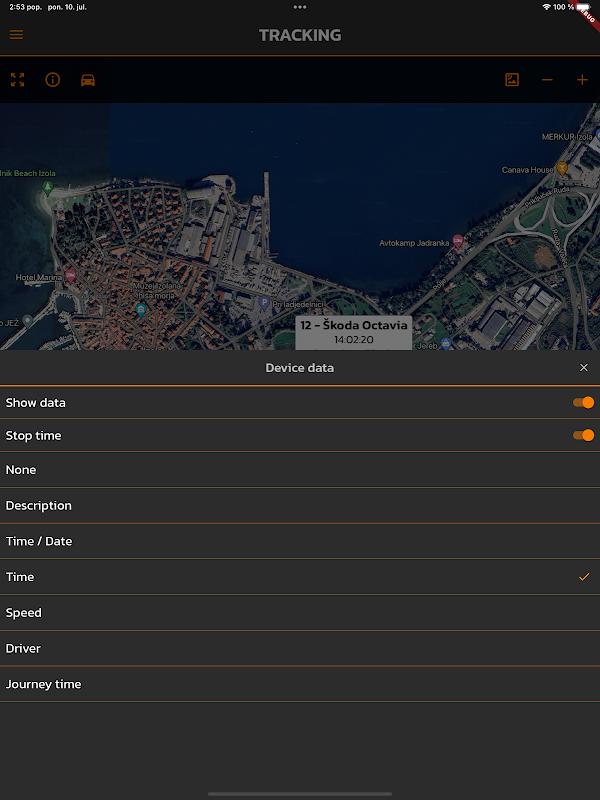Select the Time / Date option
The image size is (600, 800).
tap(300, 541)
